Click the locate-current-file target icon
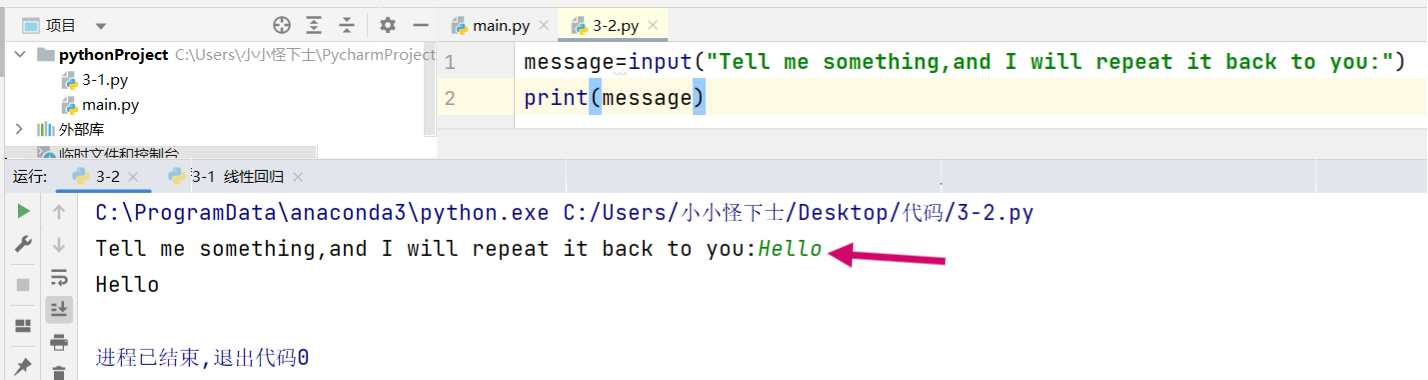The image size is (1428, 380). point(282,25)
